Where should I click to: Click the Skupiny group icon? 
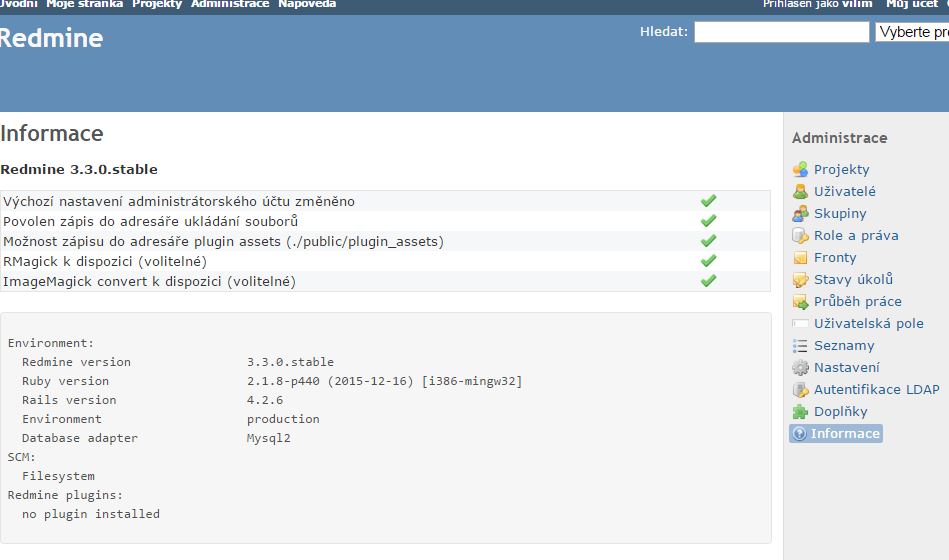coord(800,213)
